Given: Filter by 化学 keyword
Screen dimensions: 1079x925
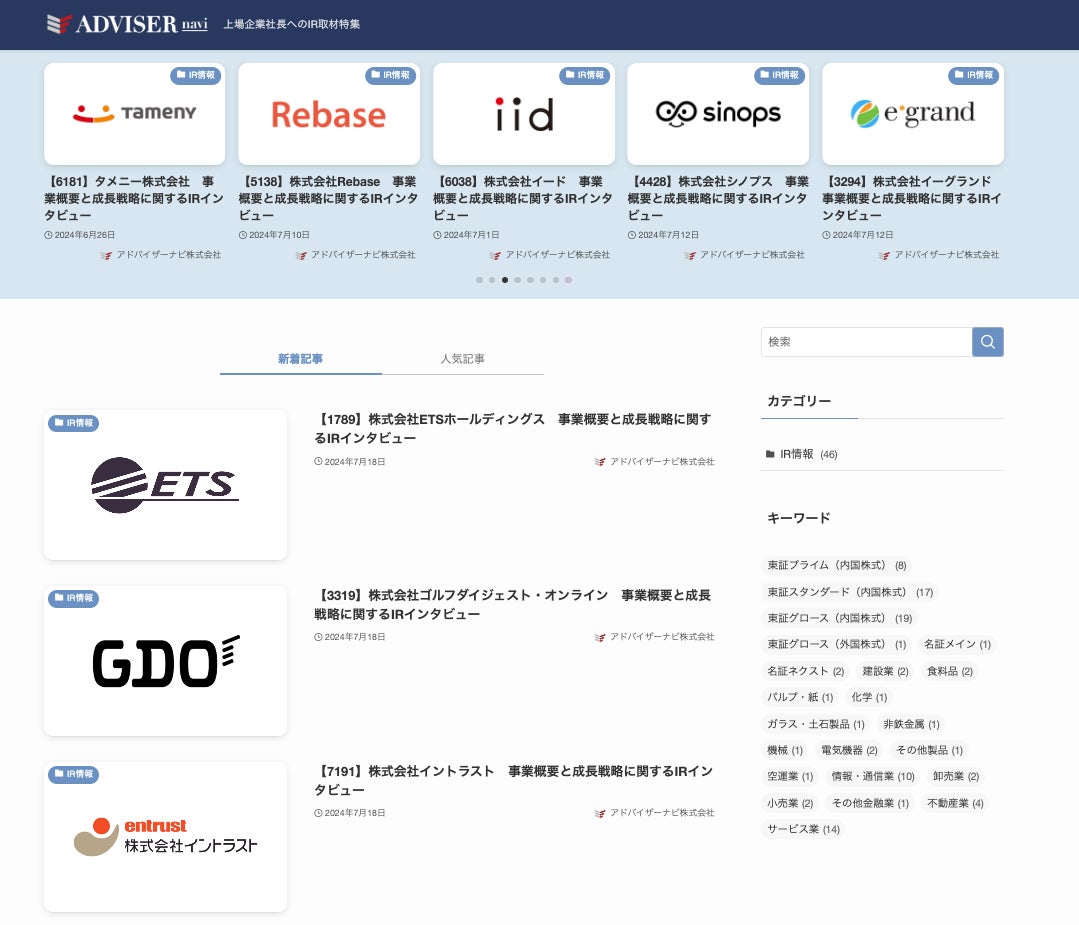Looking at the screenshot, I should coord(869,698).
